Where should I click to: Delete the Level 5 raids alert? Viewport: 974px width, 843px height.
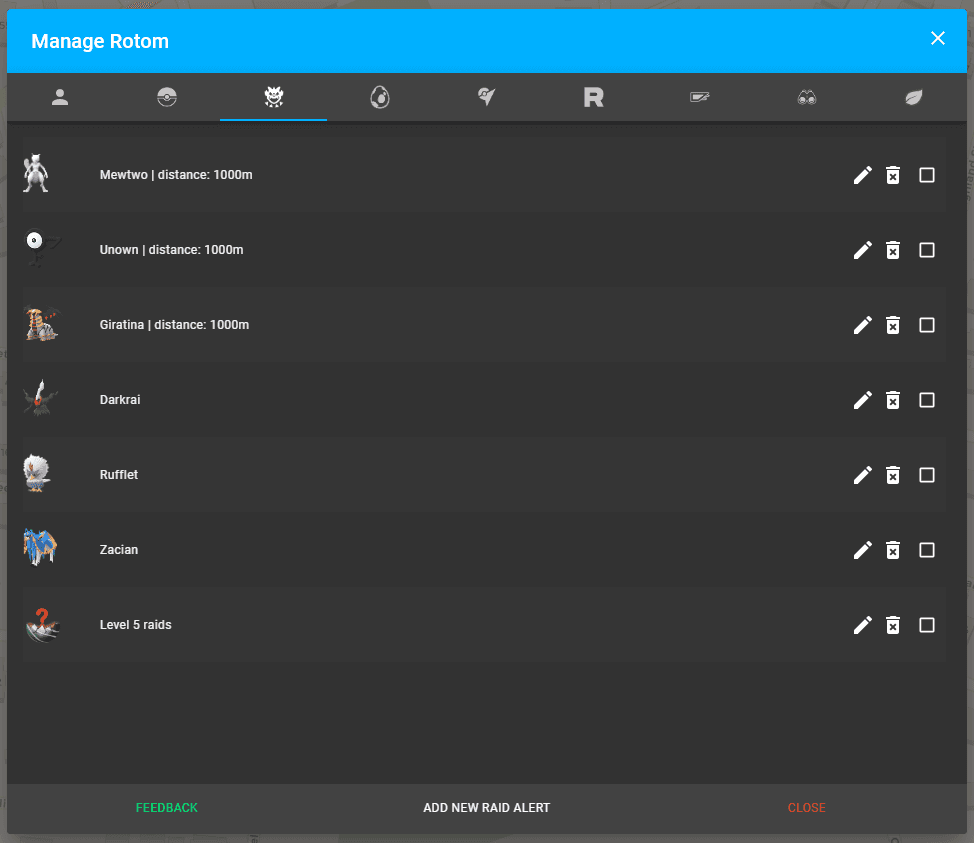click(x=893, y=625)
